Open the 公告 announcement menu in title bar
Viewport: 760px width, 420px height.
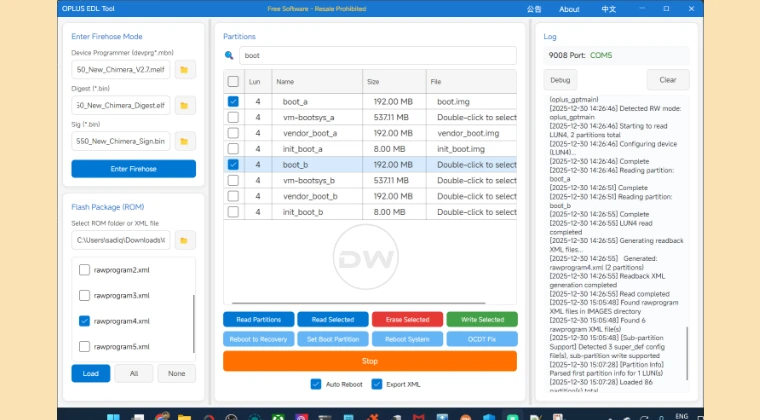[x=534, y=9]
